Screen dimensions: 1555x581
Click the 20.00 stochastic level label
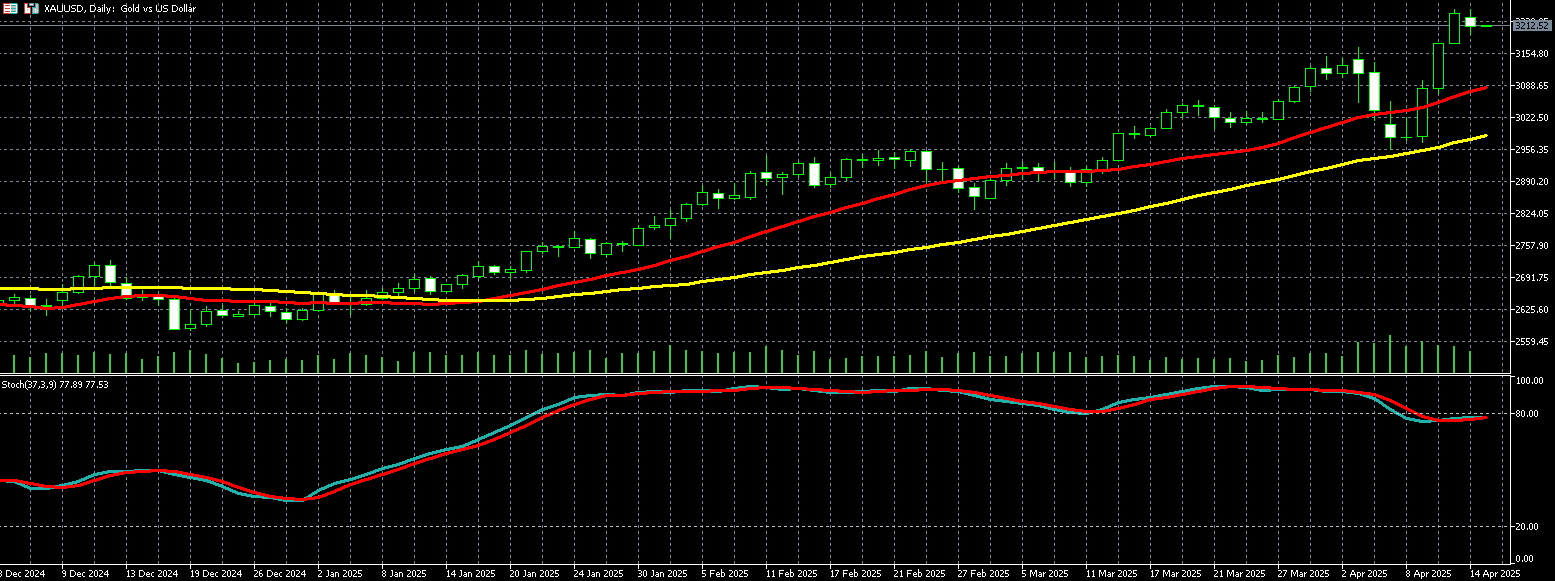tap(1527, 527)
